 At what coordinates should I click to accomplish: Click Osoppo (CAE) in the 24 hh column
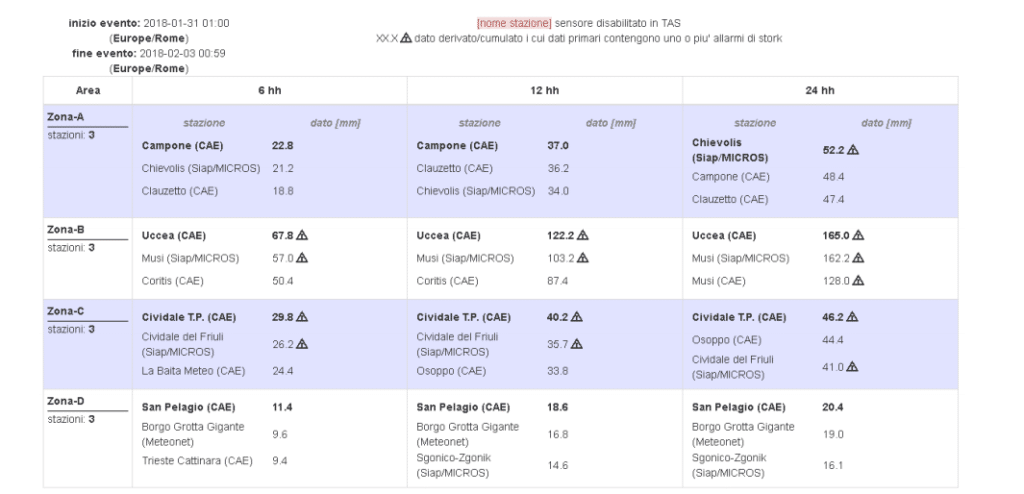tap(730, 340)
